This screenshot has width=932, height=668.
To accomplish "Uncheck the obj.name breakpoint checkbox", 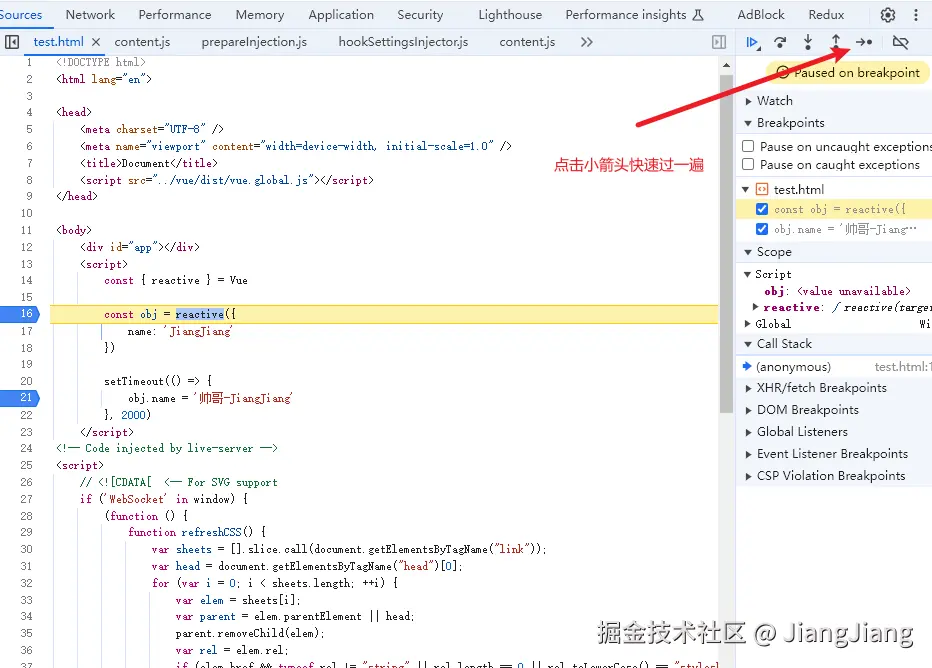I will (x=761, y=229).
